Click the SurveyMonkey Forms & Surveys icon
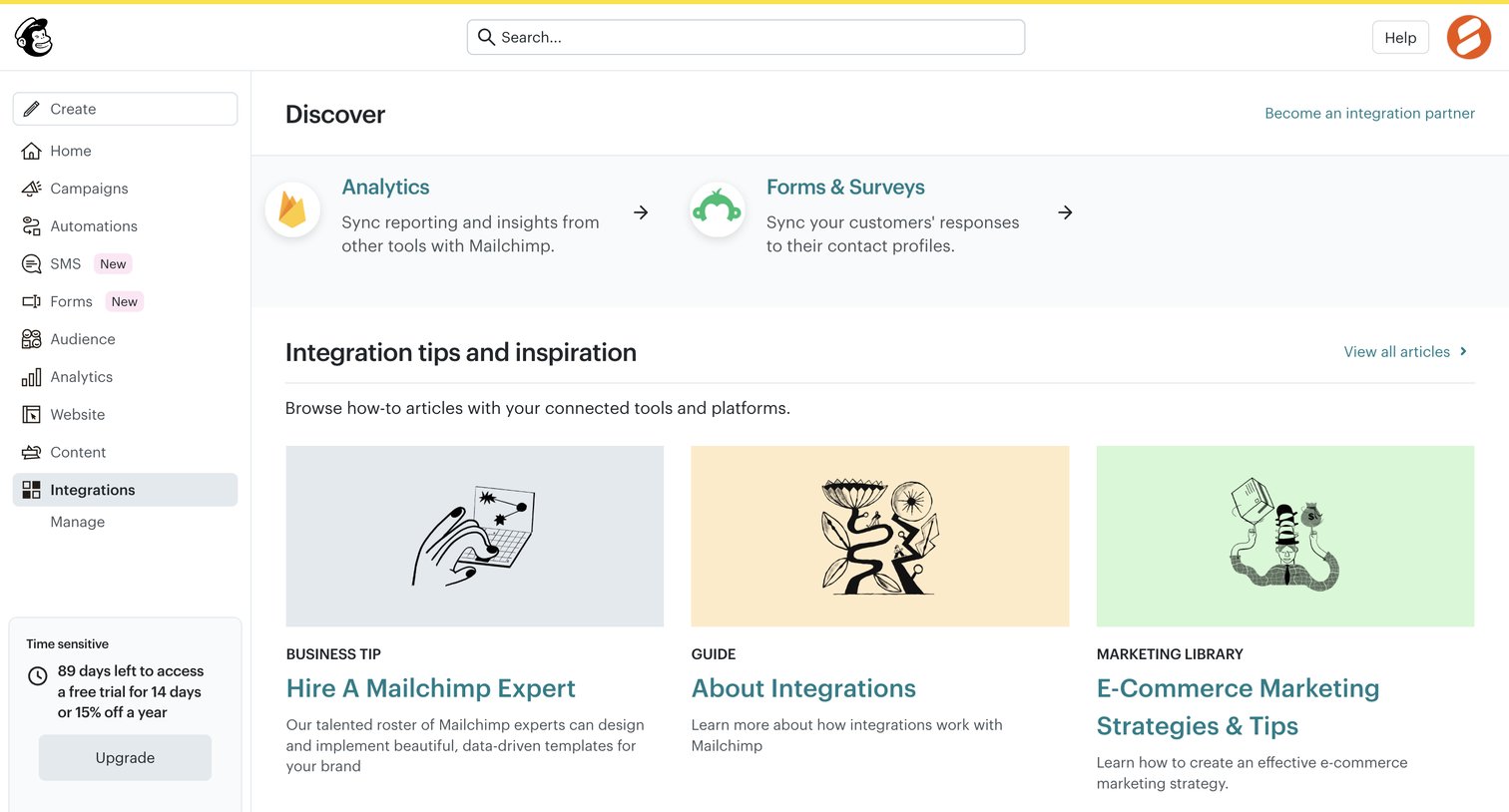This screenshot has width=1509, height=812. pyautogui.click(x=718, y=209)
